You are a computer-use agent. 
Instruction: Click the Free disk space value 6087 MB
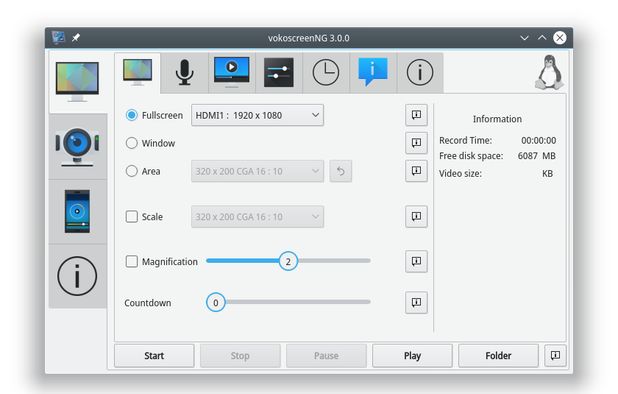536,156
